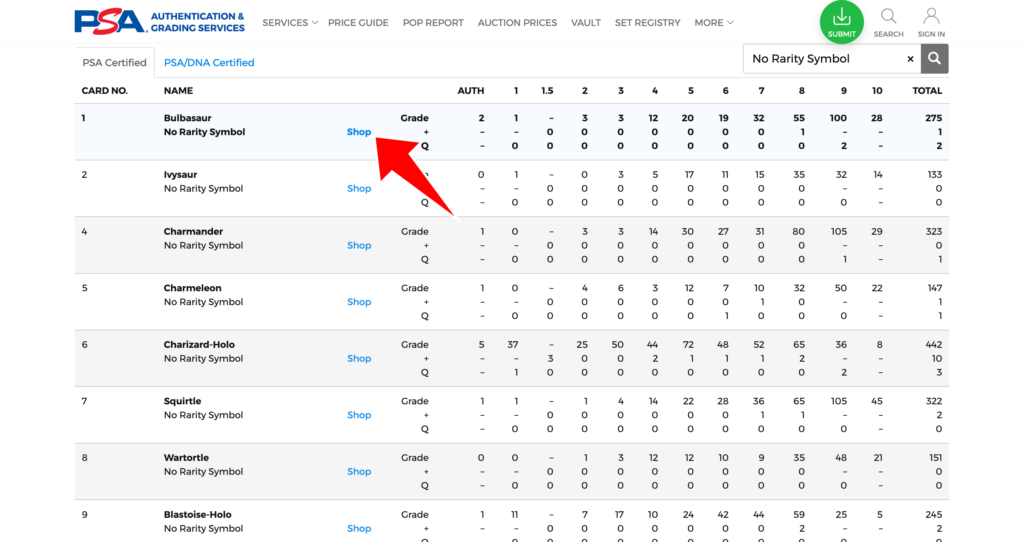Open the Set Registry page
The width and height of the screenshot is (1024, 542).
tap(647, 23)
